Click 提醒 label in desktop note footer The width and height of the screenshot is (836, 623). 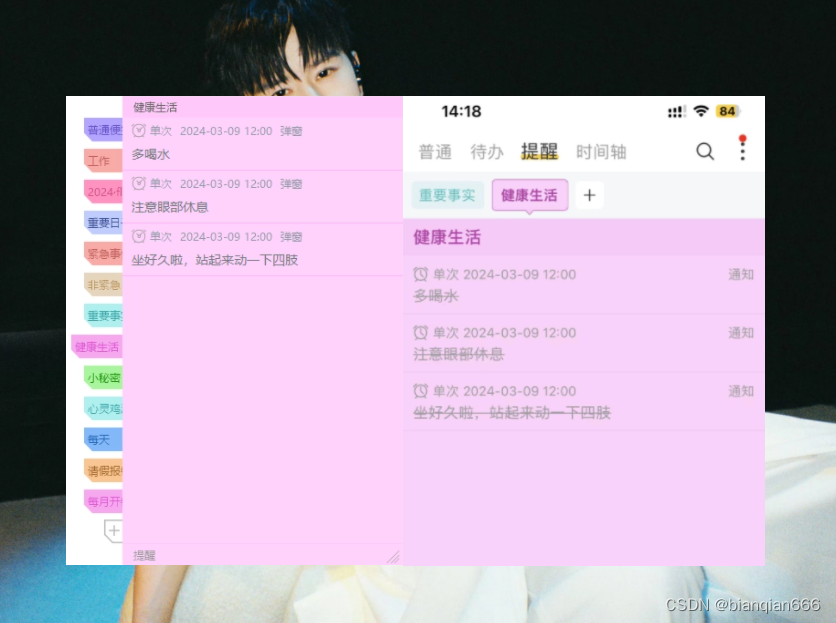pos(144,555)
